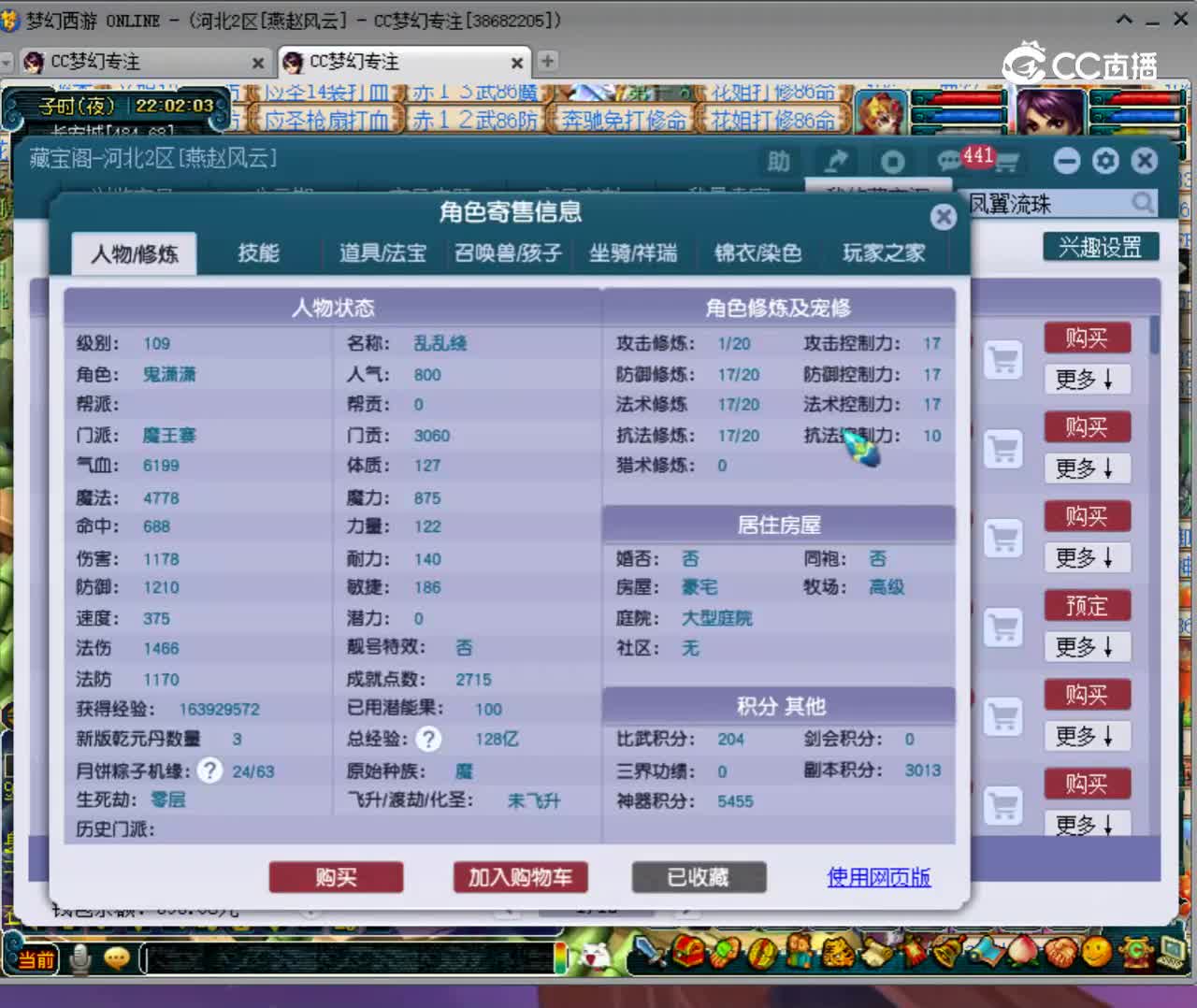Viewport: 1197px width, 1008px height.
Task: Click the search magnifier next to 凤翼流珠
Action: (x=1143, y=202)
